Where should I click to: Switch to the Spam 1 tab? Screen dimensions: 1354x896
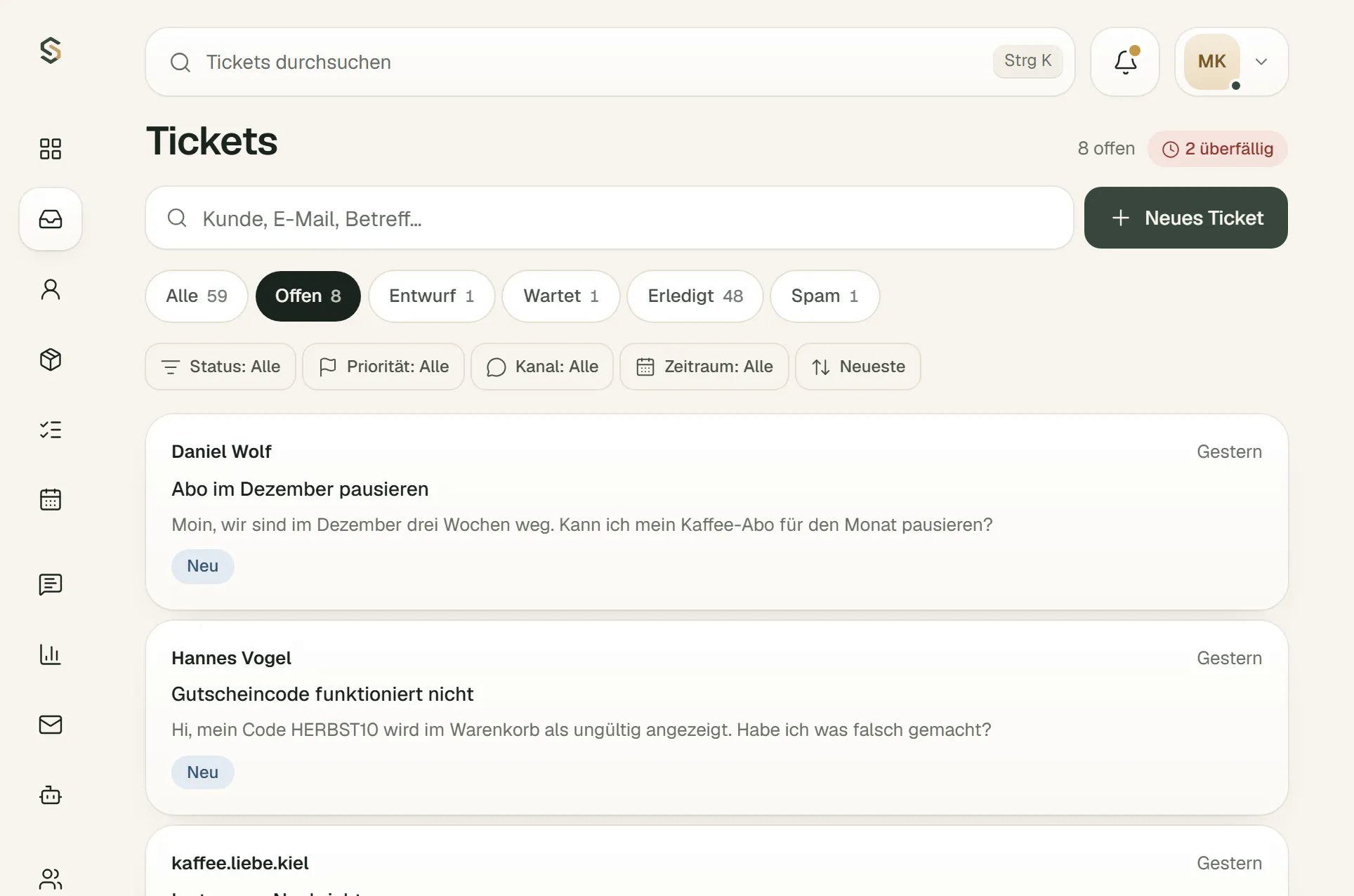[825, 296]
